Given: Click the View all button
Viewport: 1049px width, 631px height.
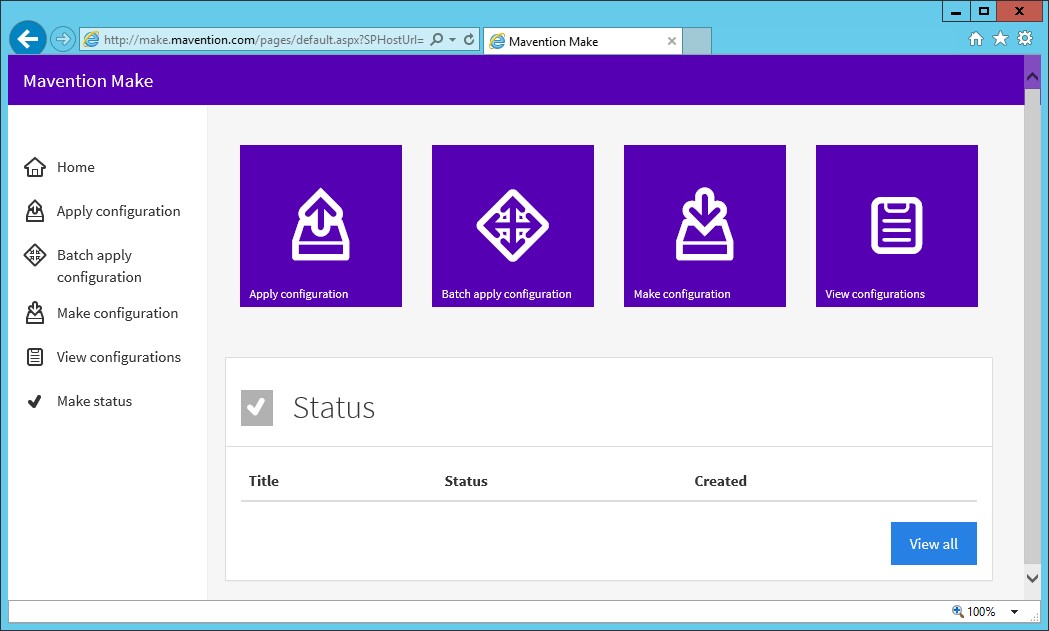Looking at the screenshot, I should click(x=933, y=544).
